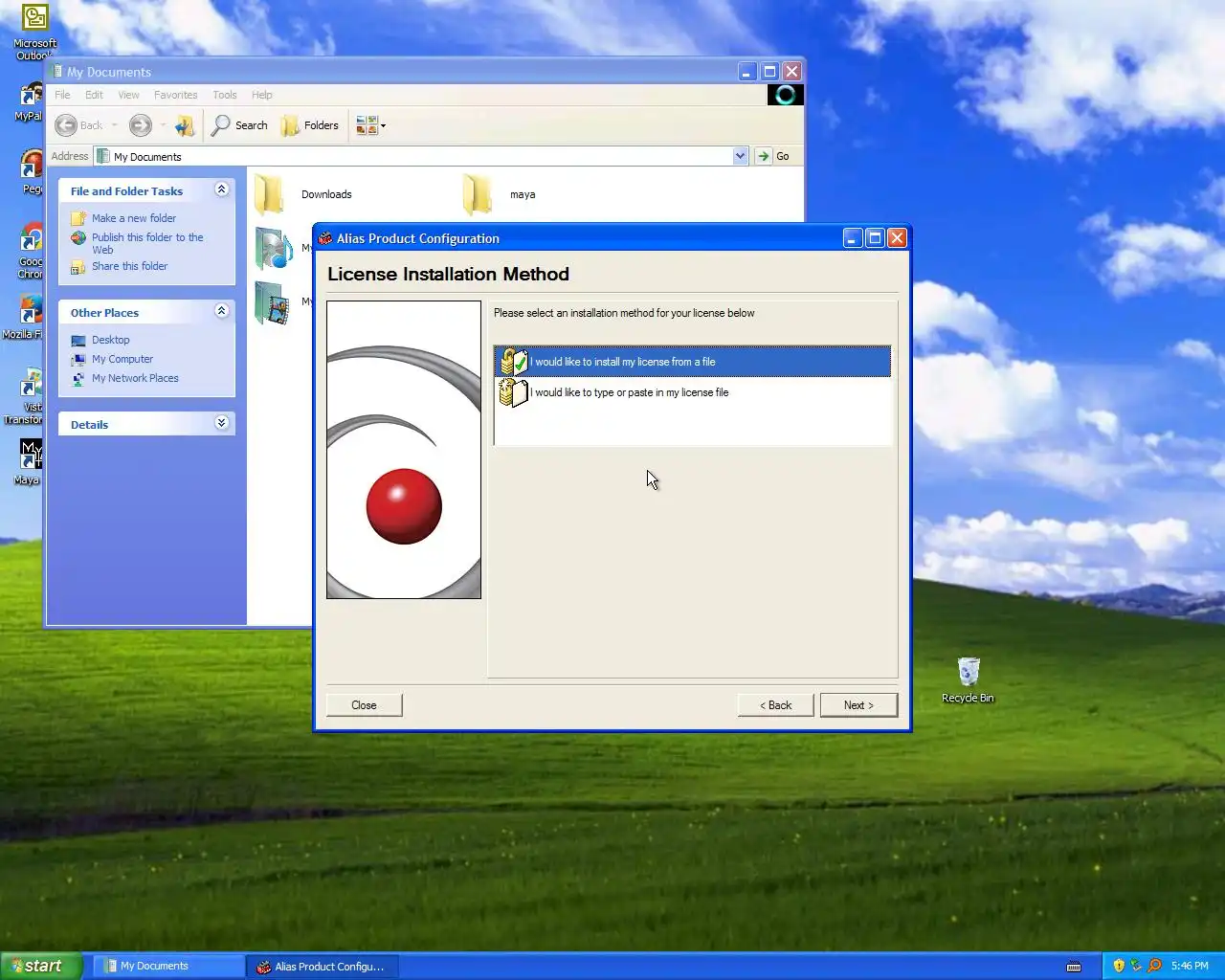Click Publish this folder to the Web
Screen dimensions: 1225x980
(147, 243)
